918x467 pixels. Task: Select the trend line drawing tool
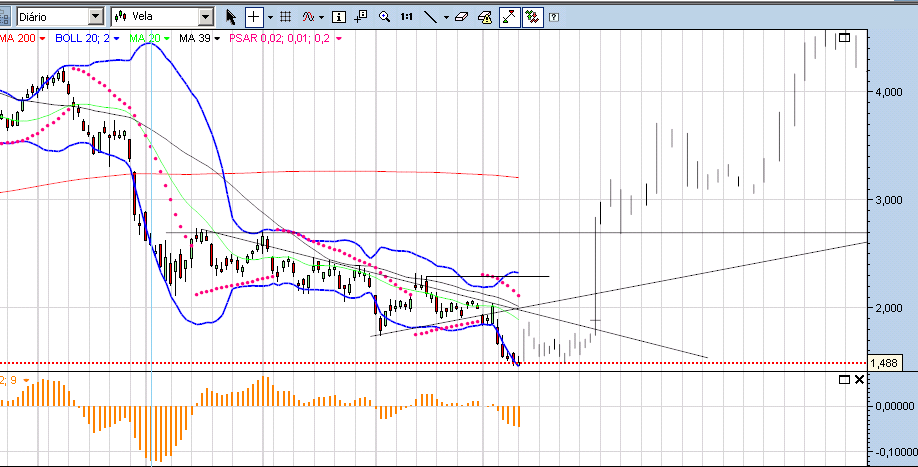[430, 17]
